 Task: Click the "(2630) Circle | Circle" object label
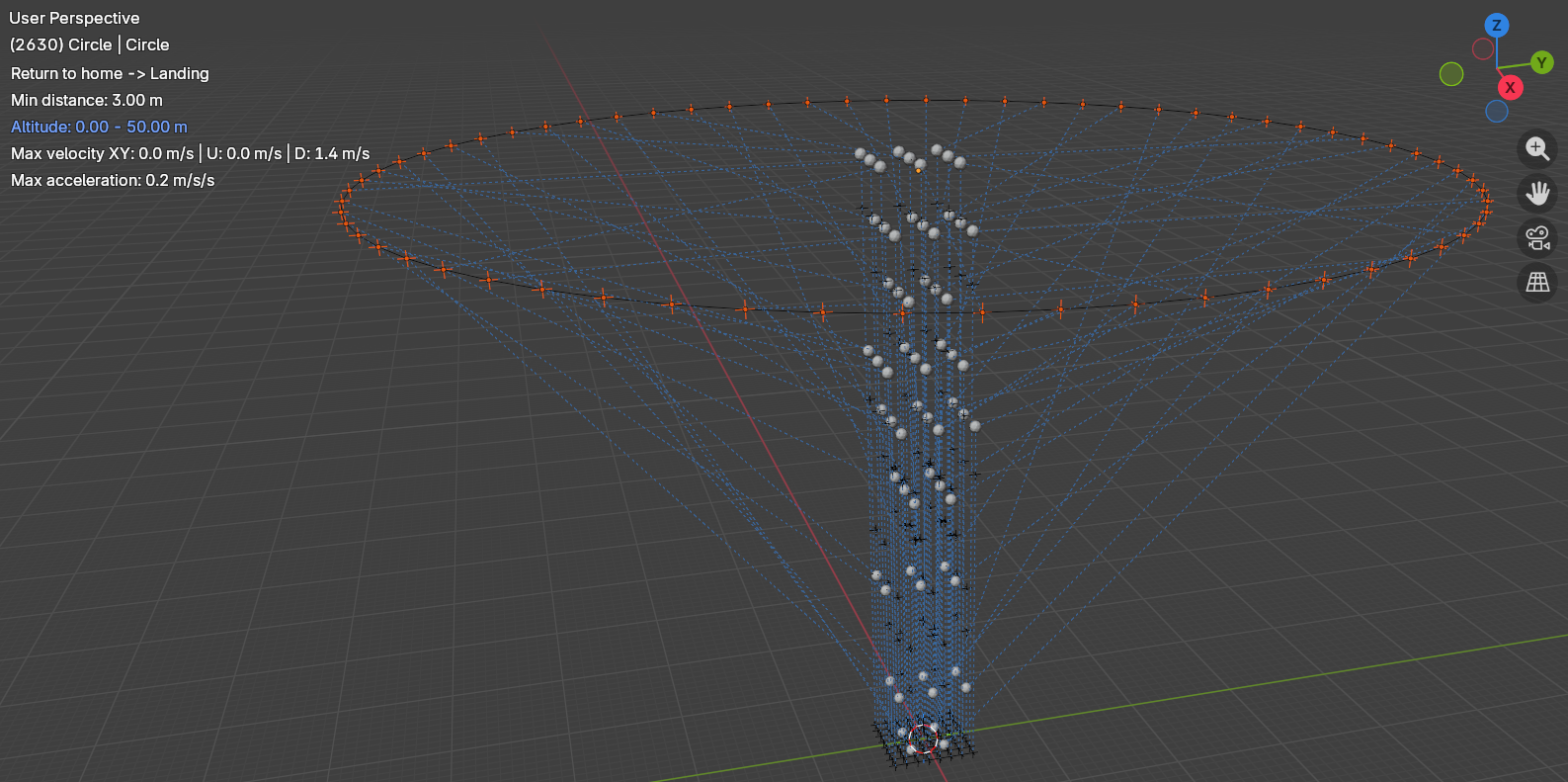pyautogui.click(x=89, y=44)
